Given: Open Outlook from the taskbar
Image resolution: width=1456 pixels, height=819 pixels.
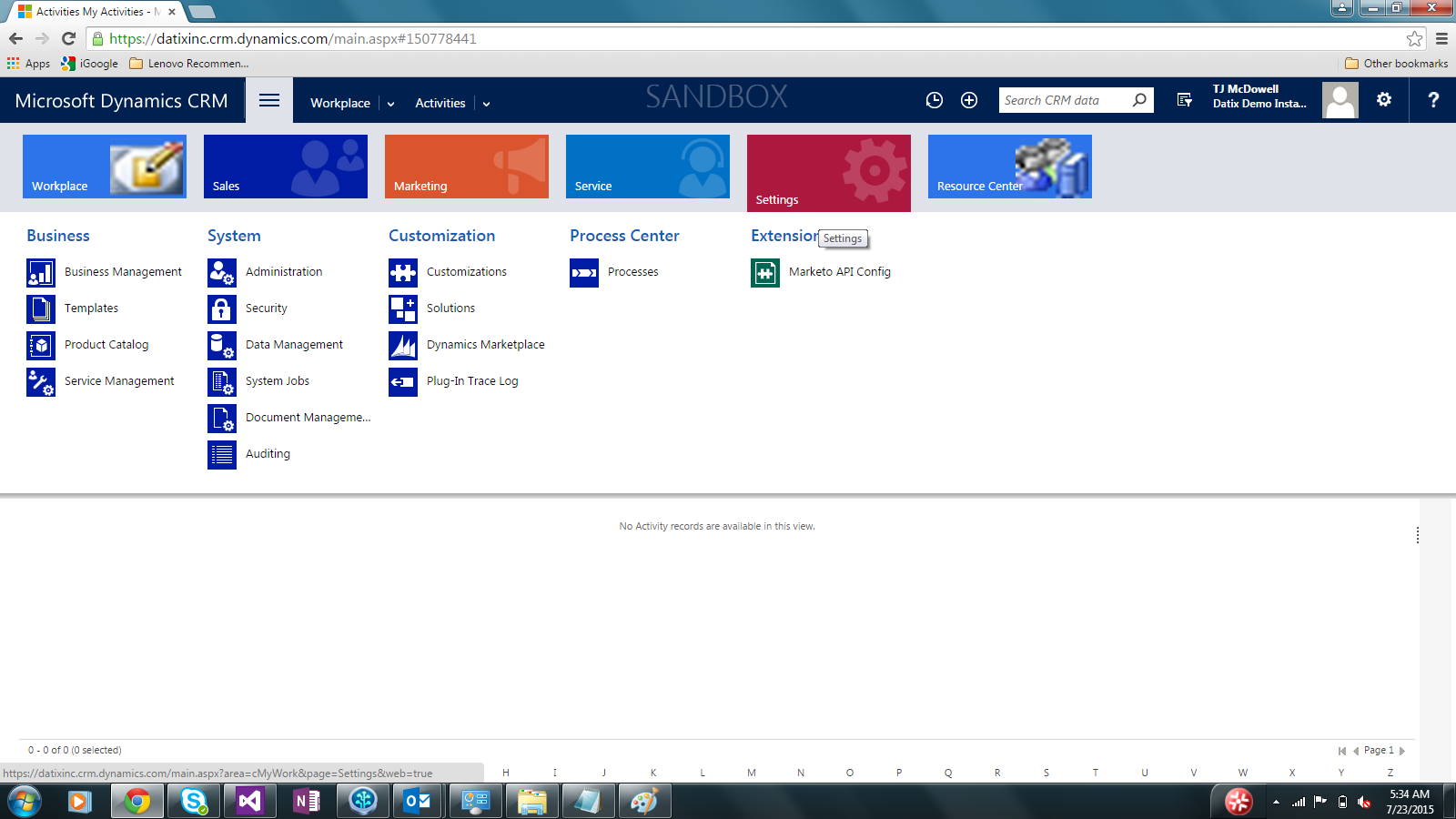Looking at the screenshot, I should click(x=420, y=802).
